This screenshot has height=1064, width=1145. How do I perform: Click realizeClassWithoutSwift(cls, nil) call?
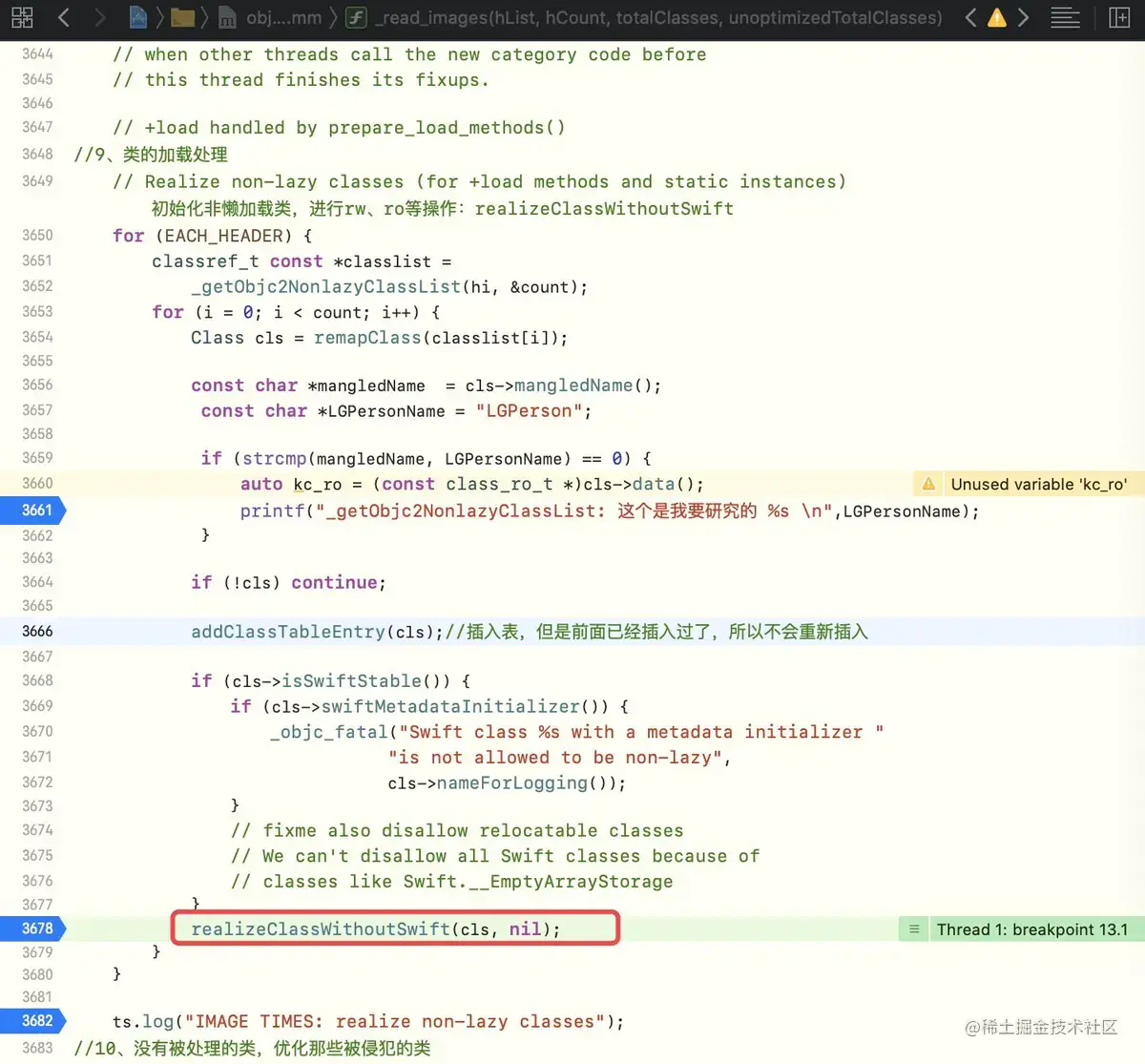[376, 928]
